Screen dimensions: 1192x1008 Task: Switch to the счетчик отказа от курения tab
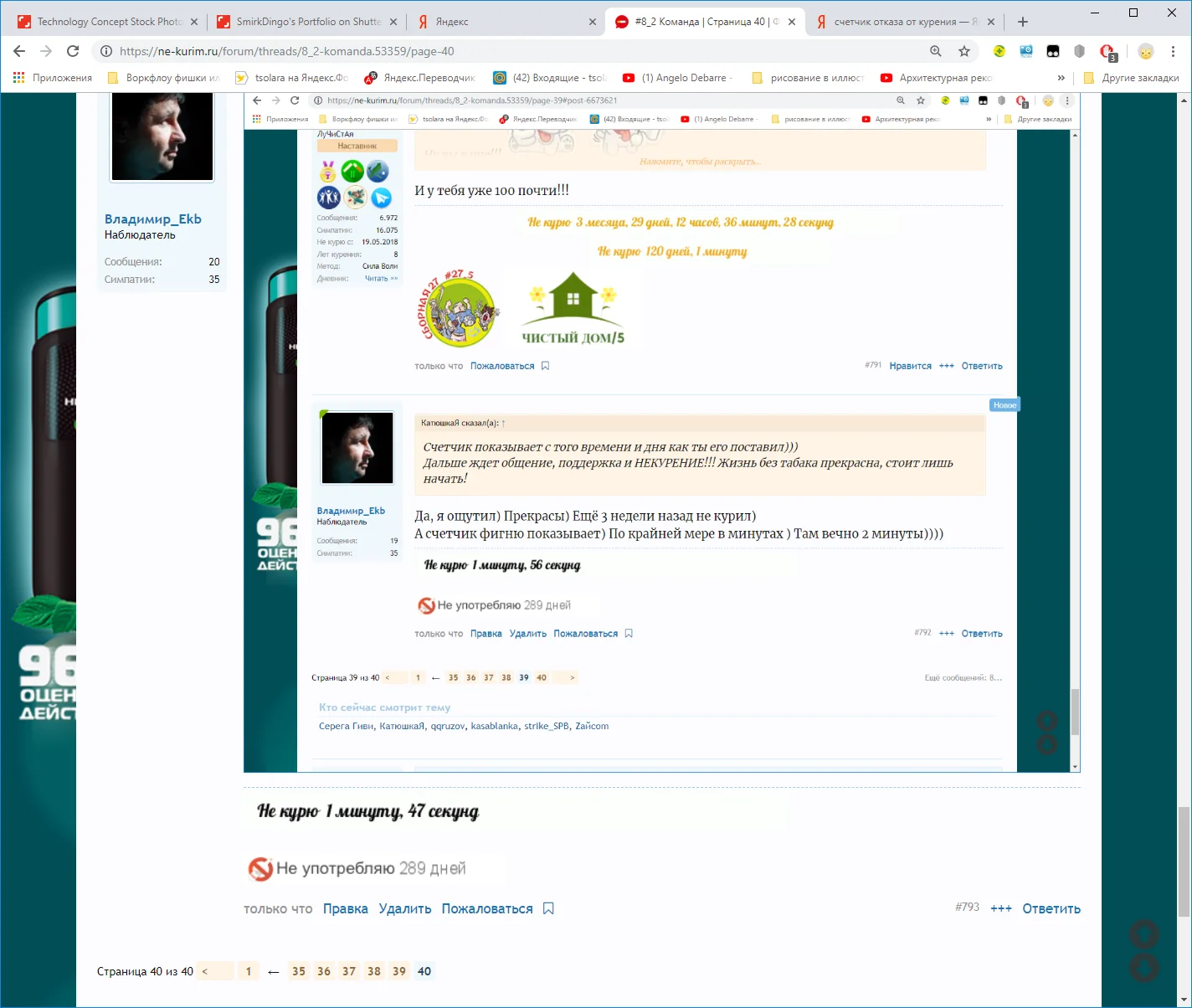click(x=904, y=22)
